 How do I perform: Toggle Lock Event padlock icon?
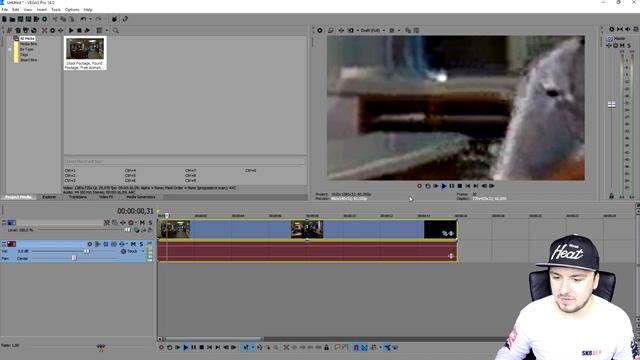(x=327, y=347)
